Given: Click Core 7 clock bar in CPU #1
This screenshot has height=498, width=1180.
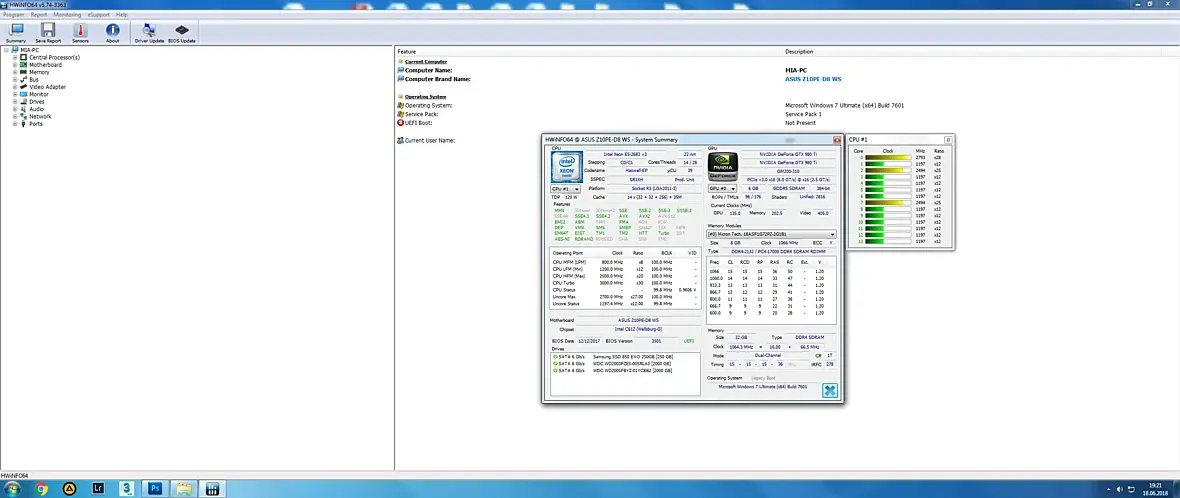Looking at the screenshot, I should [889, 203].
